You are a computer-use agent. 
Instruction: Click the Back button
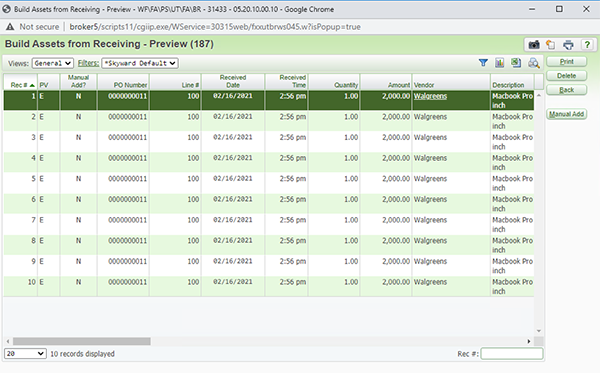pos(566,90)
